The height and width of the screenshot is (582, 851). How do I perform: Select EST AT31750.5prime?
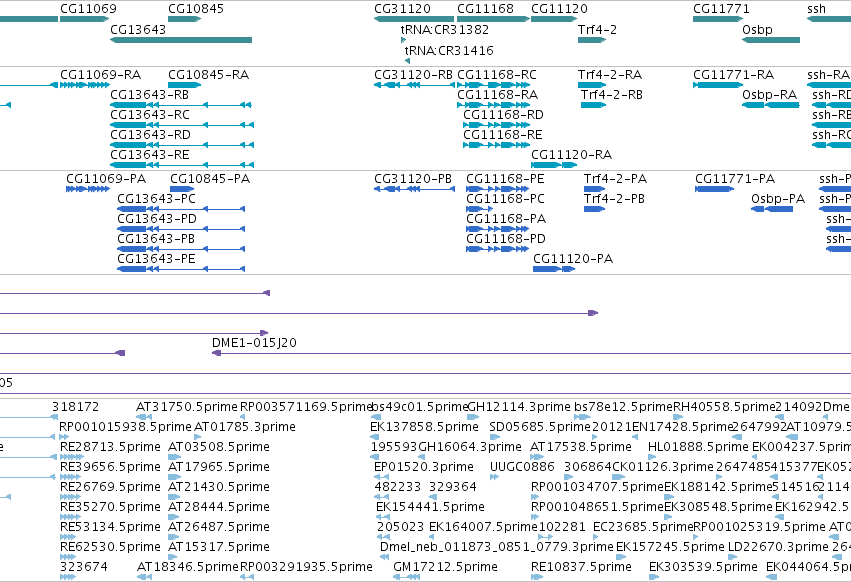[x=187, y=407]
